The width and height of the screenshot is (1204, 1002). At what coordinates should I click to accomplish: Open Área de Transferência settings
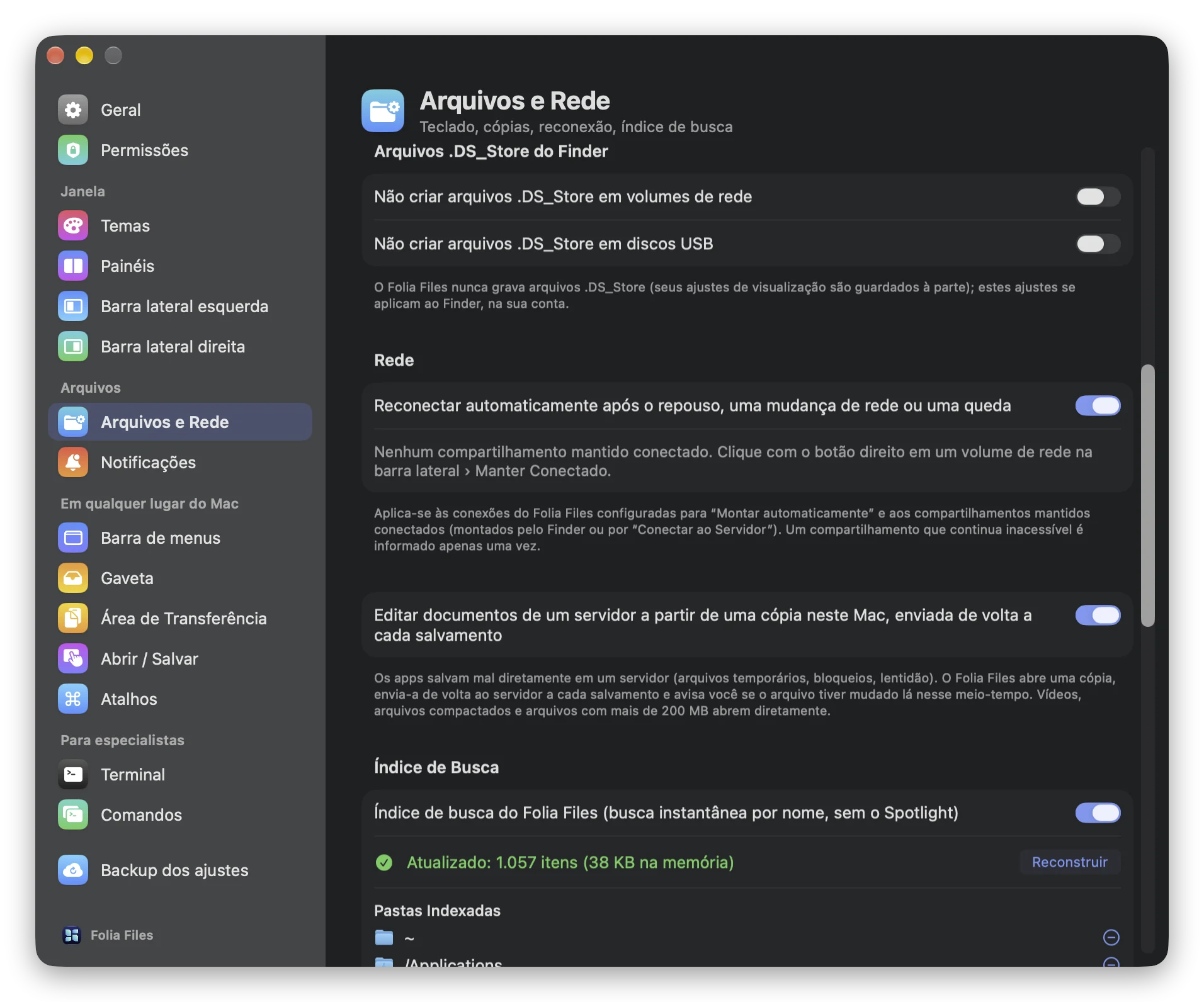tap(180, 619)
